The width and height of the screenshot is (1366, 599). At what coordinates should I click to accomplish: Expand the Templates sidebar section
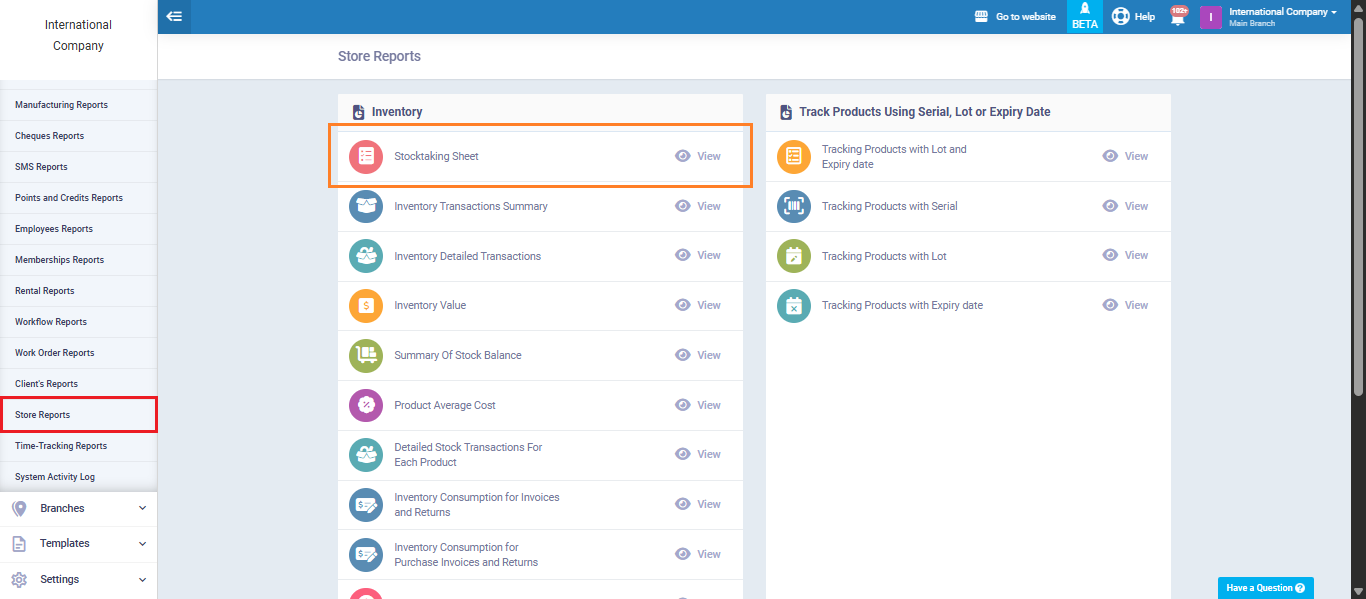pyautogui.click(x=78, y=543)
